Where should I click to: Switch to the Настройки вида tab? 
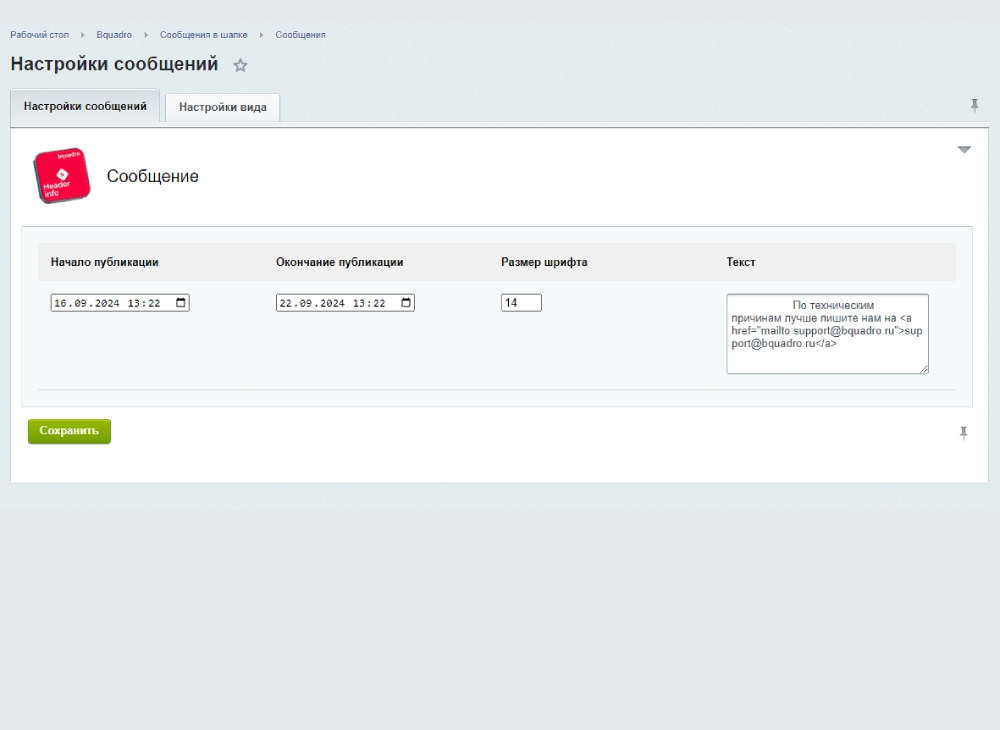[x=223, y=107]
